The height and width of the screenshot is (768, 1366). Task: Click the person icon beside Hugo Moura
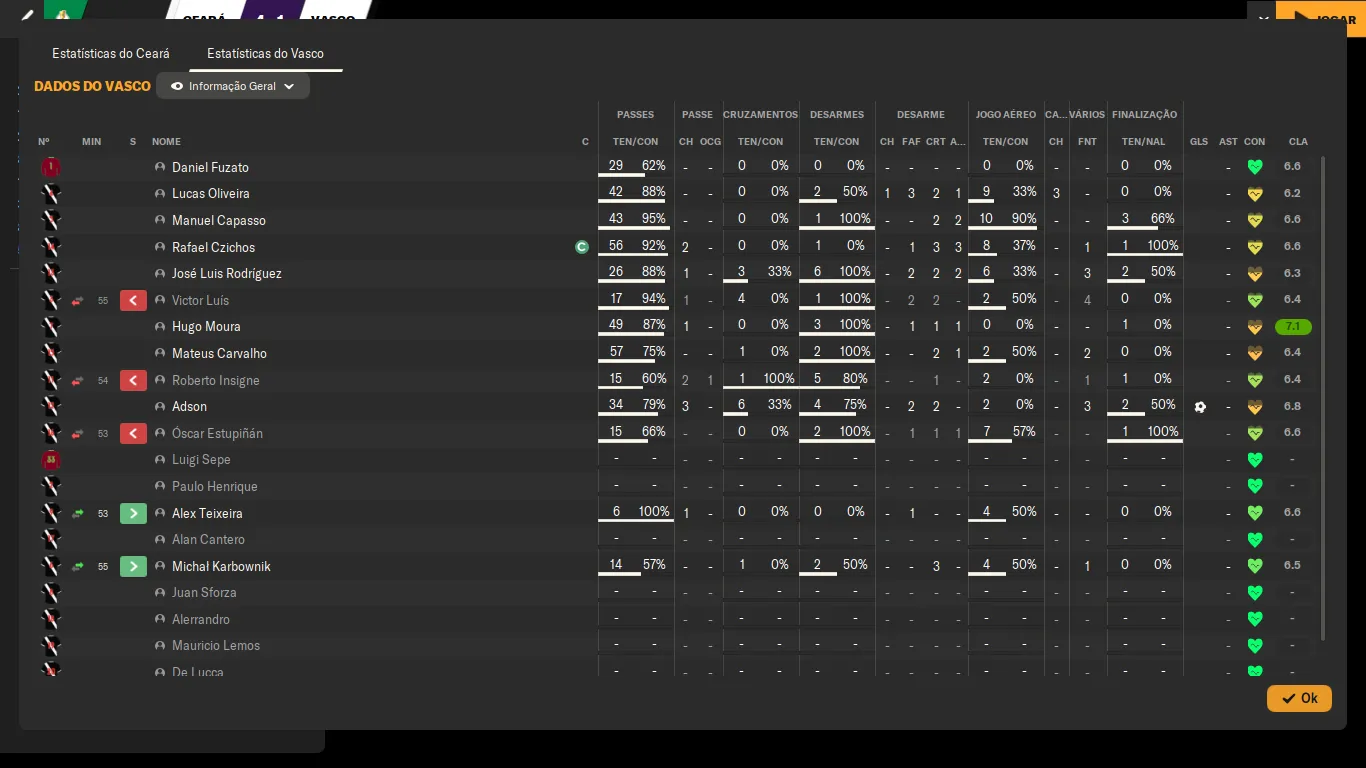pos(160,327)
